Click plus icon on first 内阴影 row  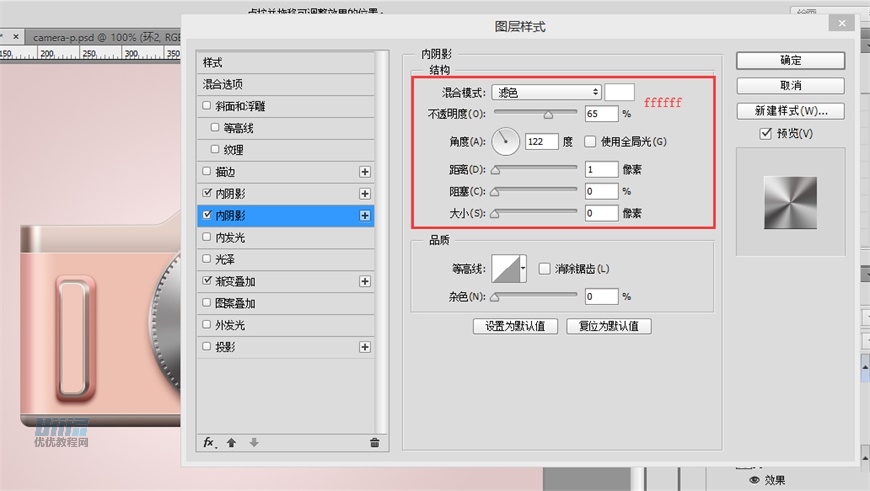click(365, 194)
